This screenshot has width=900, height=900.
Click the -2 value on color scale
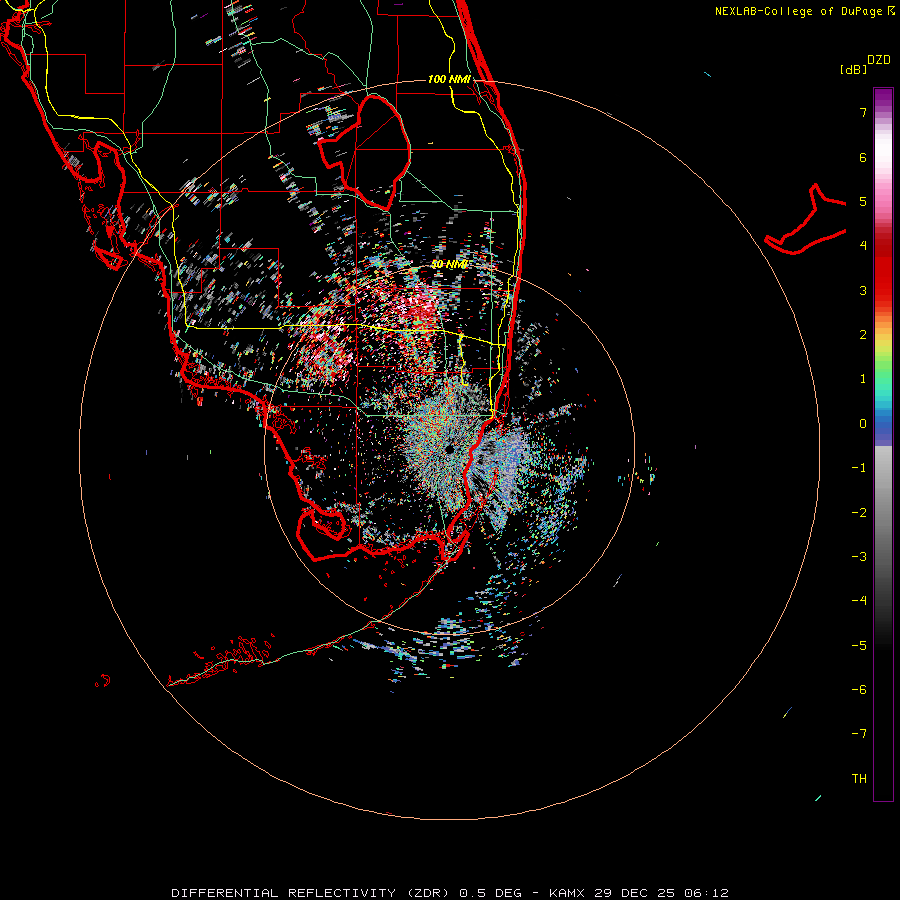coord(859,513)
